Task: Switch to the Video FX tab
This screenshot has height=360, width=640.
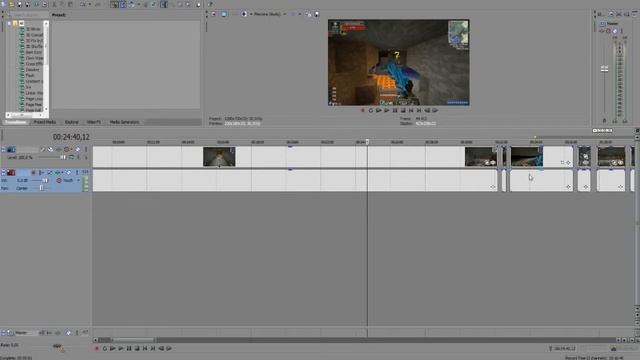Action: pos(93,122)
